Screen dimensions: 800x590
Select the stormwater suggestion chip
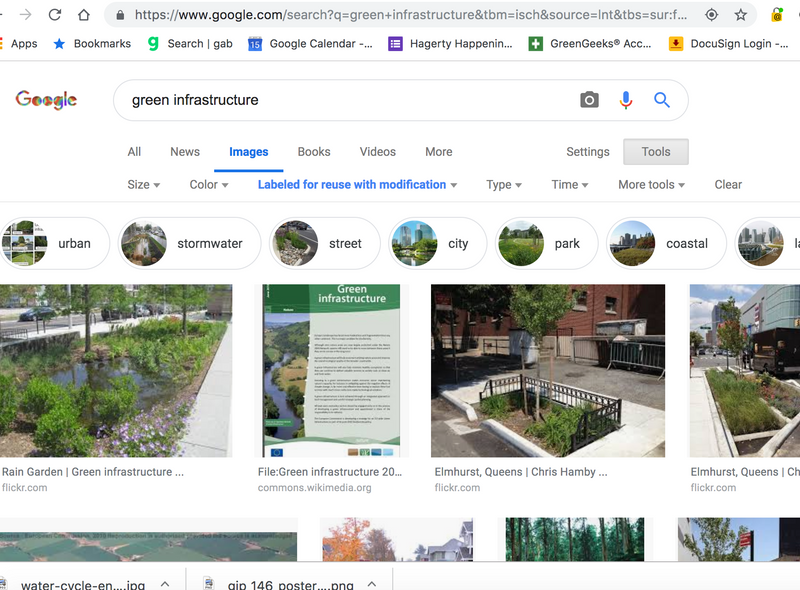coord(189,244)
